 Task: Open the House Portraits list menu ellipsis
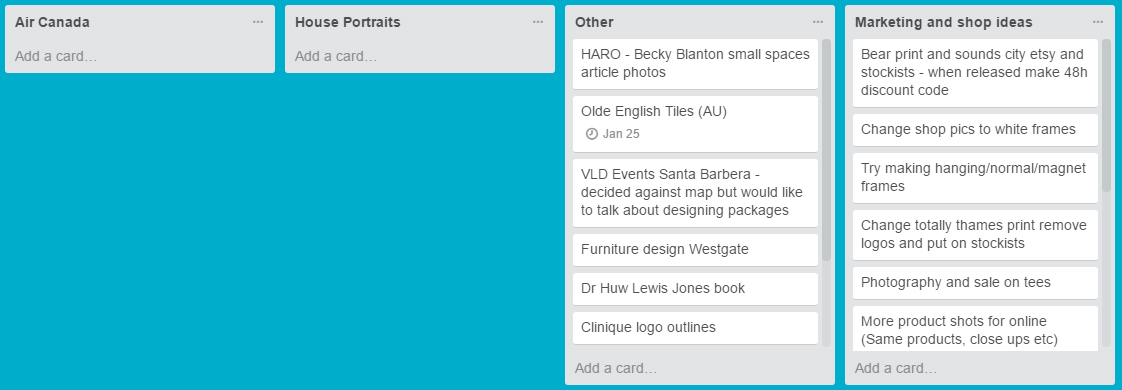[537, 22]
